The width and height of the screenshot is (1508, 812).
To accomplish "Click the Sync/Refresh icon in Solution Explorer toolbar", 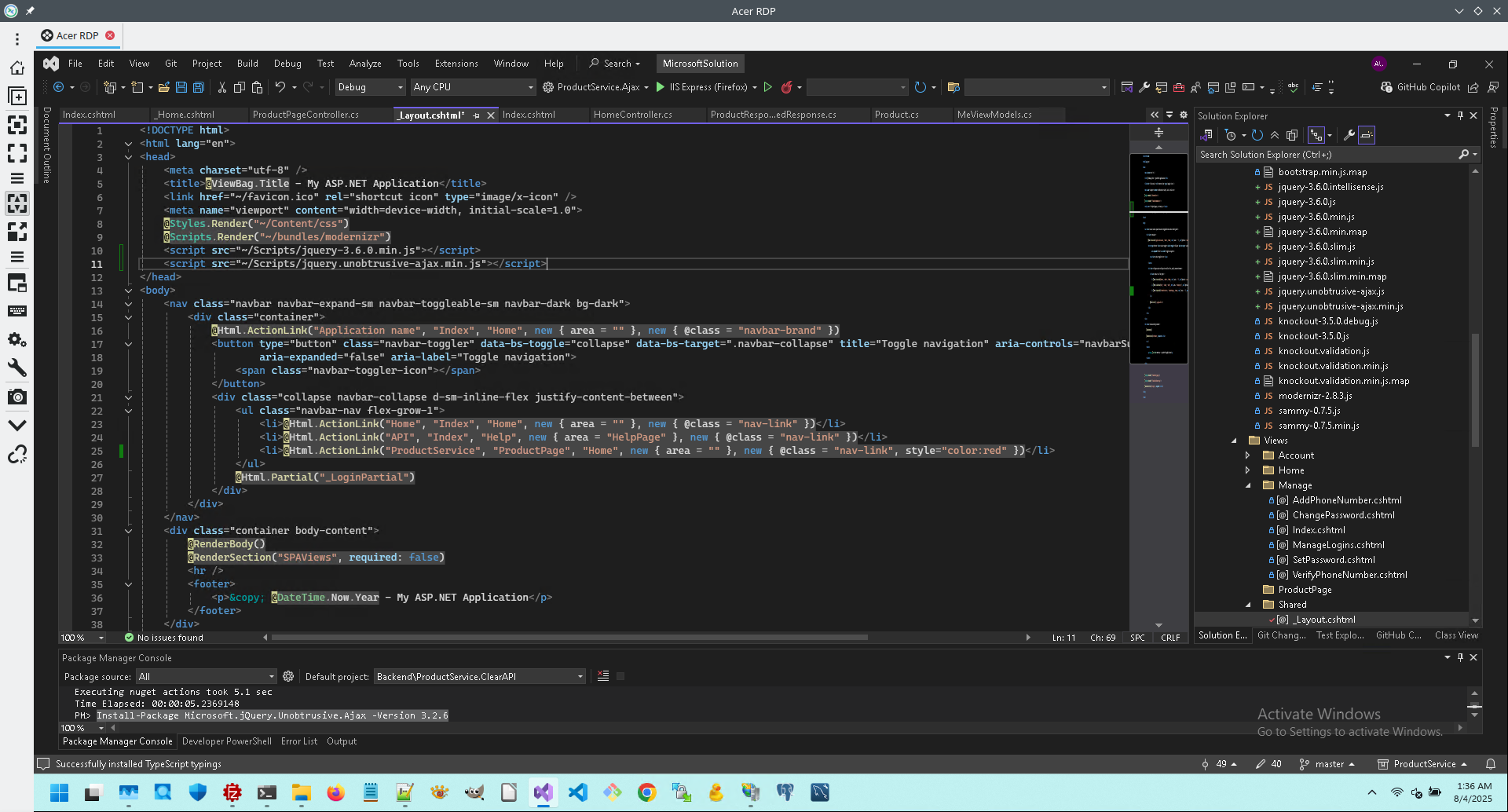I will coord(1257,135).
